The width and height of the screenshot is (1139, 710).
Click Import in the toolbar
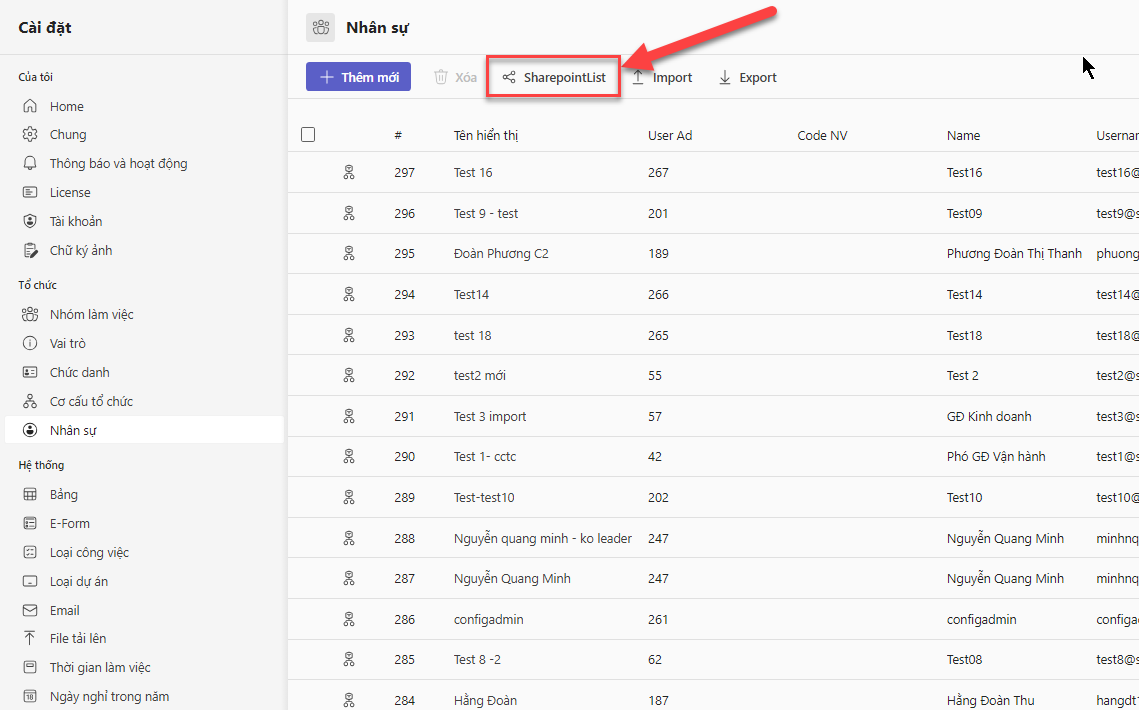(x=662, y=78)
